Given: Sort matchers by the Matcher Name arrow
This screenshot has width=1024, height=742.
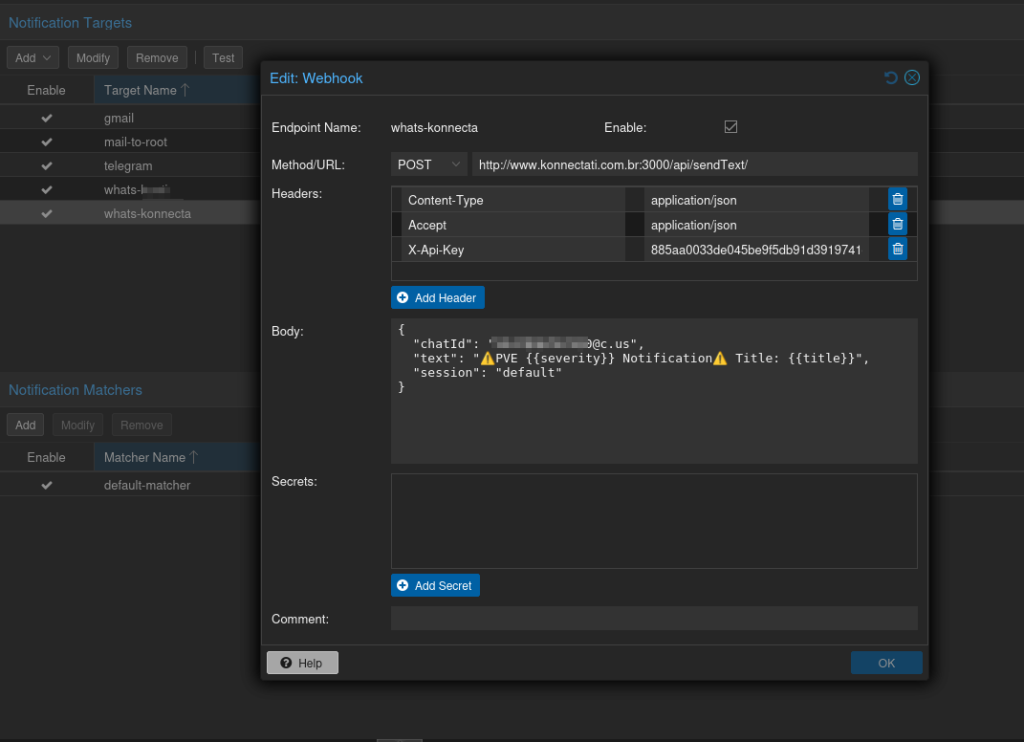Looking at the screenshot, I should pos(194,457).
